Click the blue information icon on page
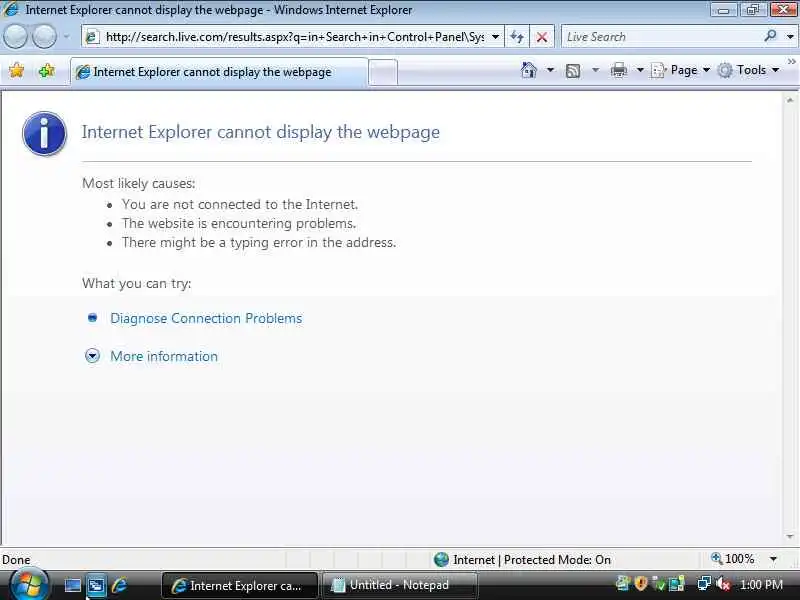This screenshot has width=800, height=600. tap(44, 134)
